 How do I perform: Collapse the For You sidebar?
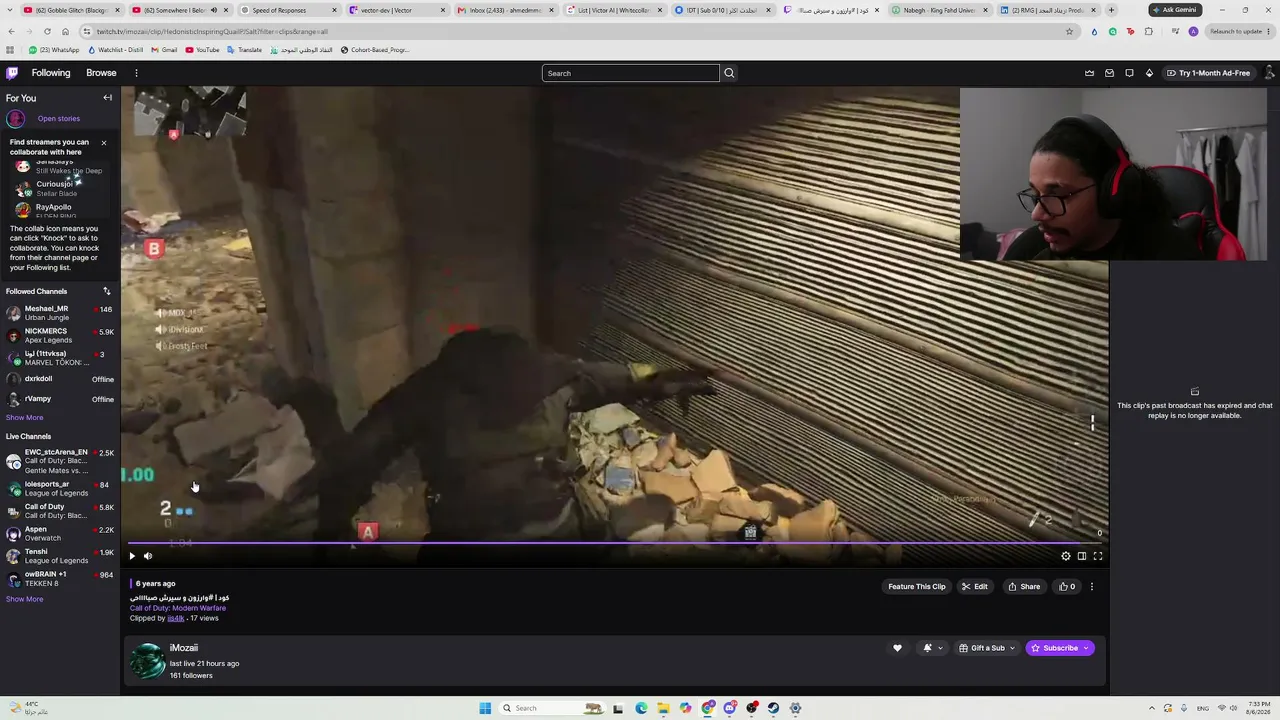(x=107, y=98)
